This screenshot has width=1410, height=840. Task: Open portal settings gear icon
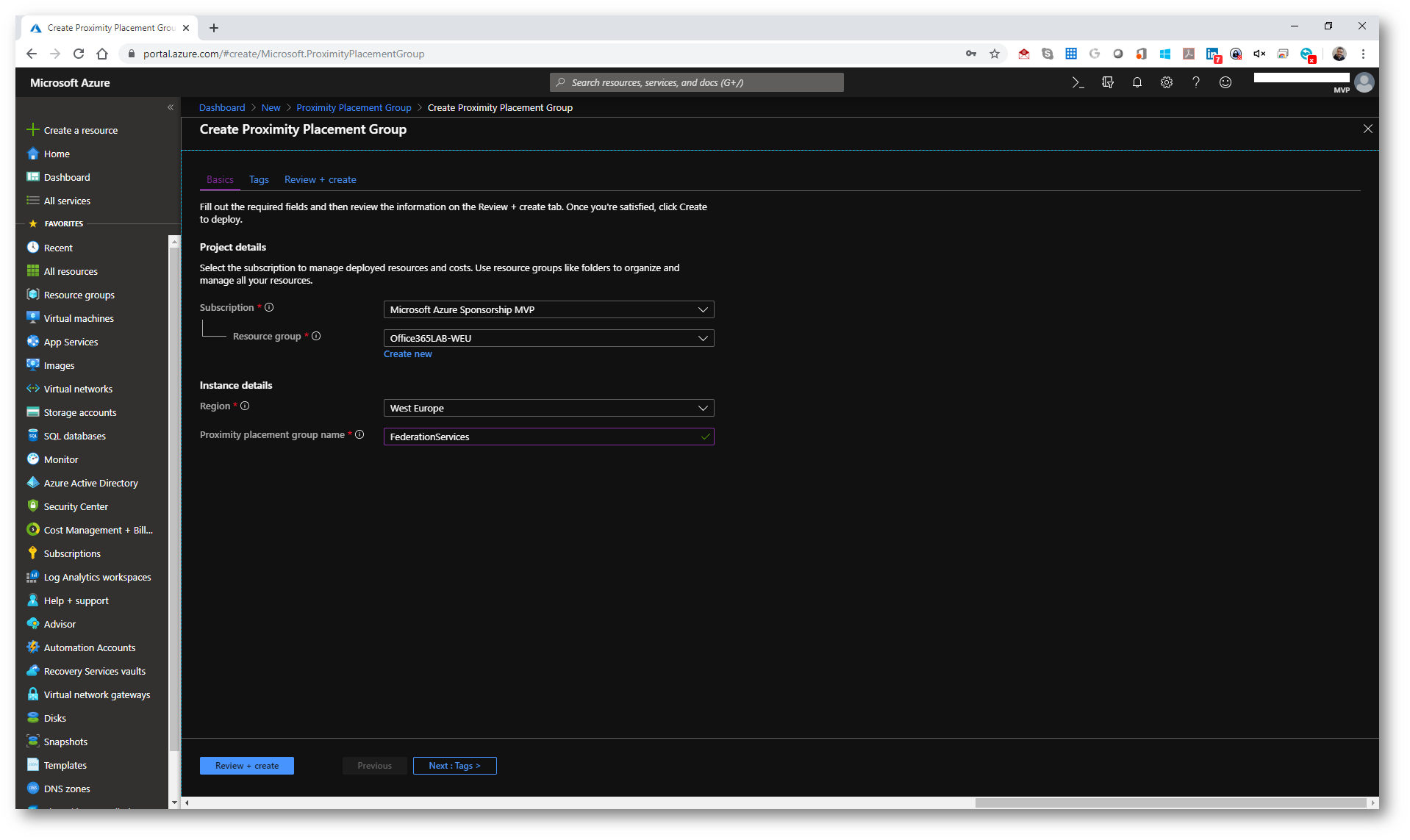click(1167, 82)
